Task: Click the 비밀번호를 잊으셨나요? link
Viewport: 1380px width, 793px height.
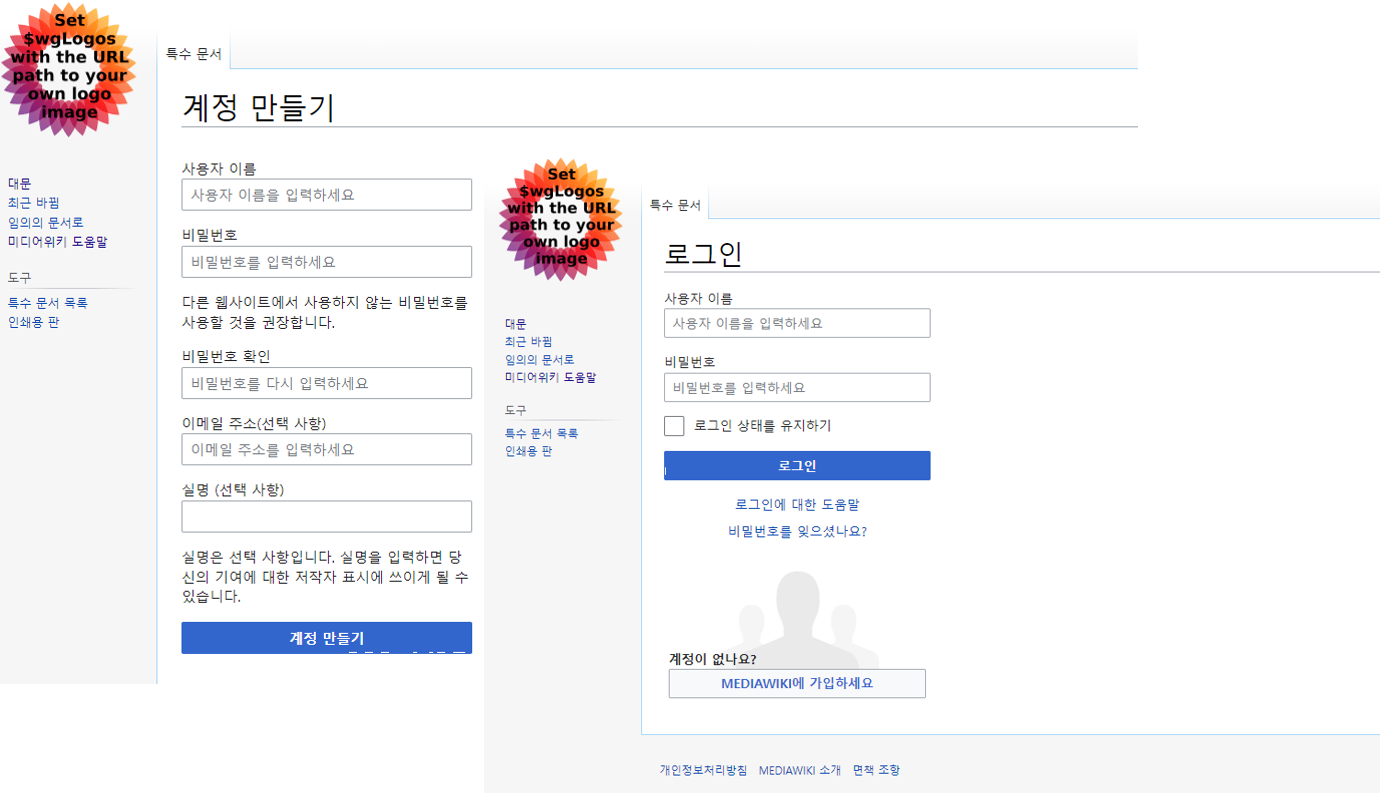Action: tap(797, 532)
